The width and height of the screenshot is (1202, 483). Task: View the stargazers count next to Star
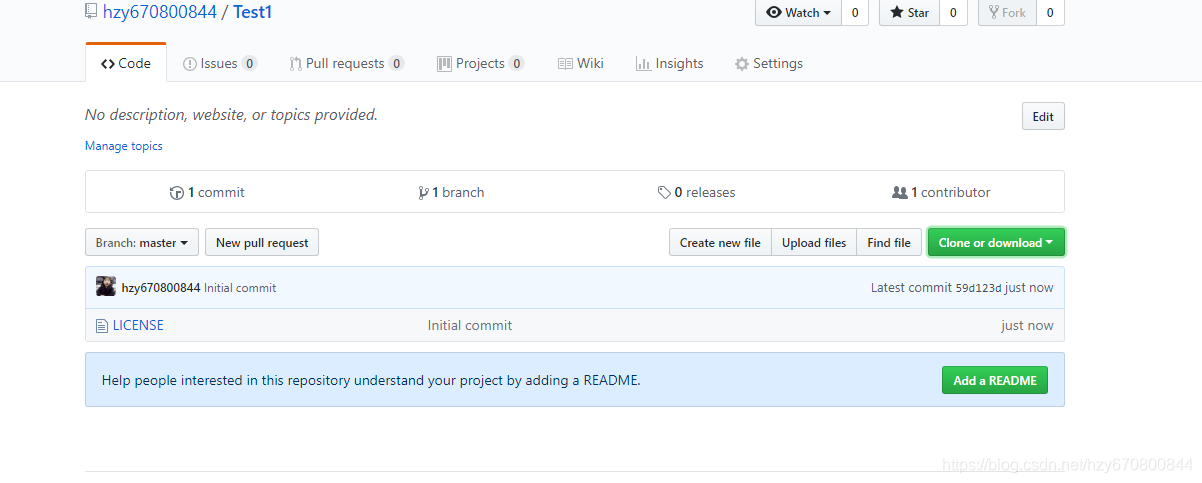click(953, 13)
